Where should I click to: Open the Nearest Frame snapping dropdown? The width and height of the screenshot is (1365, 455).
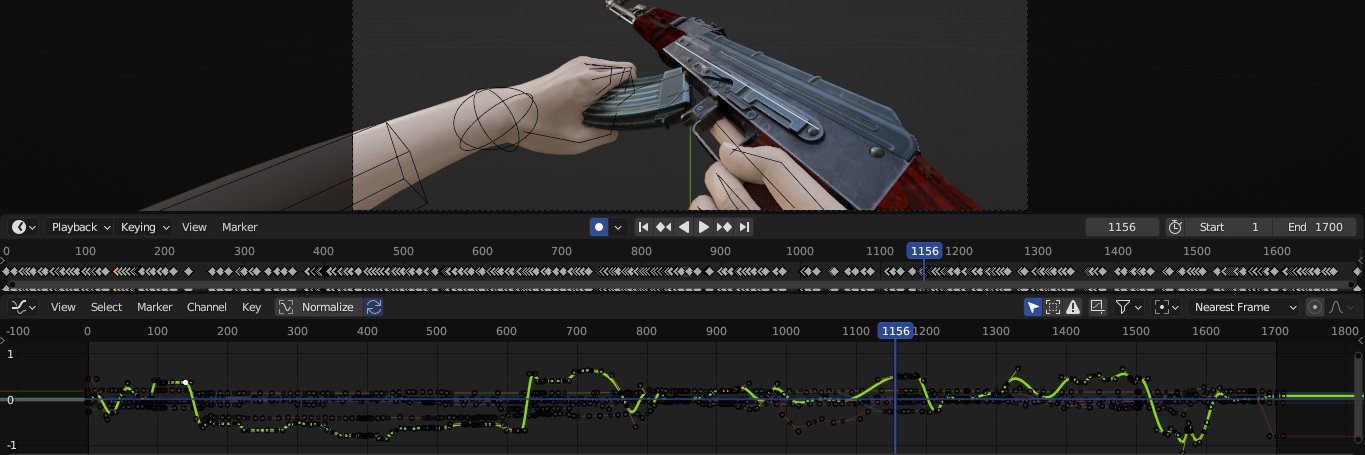point(1244,307)
